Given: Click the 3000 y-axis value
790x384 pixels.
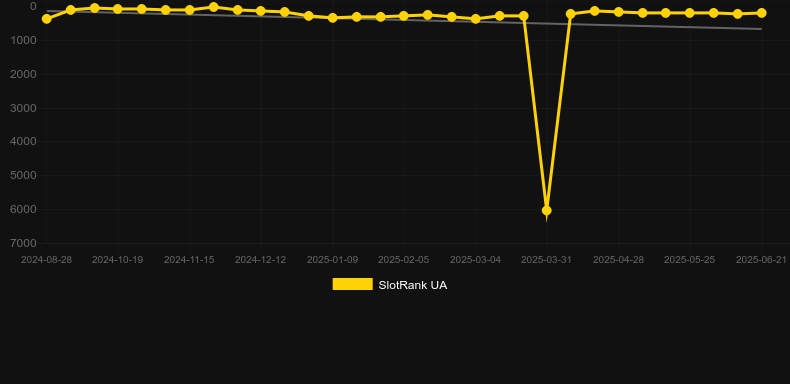Looking at the screenshot, I should (x=23, y=108).
